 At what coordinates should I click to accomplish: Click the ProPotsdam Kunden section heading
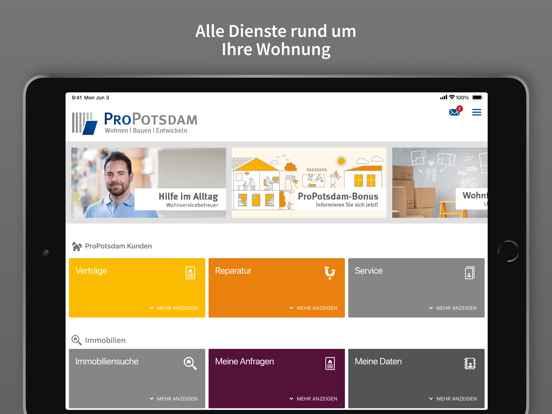118,246
